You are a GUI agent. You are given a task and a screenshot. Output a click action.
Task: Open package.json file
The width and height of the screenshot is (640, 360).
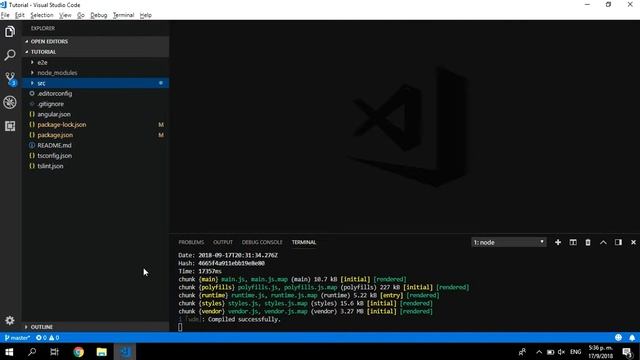(x=96, y=135)
